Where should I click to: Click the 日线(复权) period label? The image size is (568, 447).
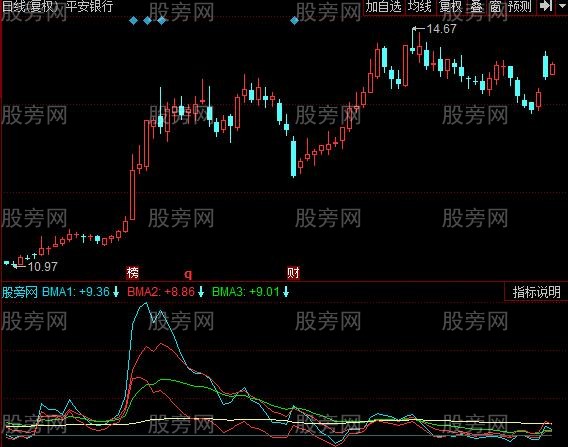pos(30,7)
